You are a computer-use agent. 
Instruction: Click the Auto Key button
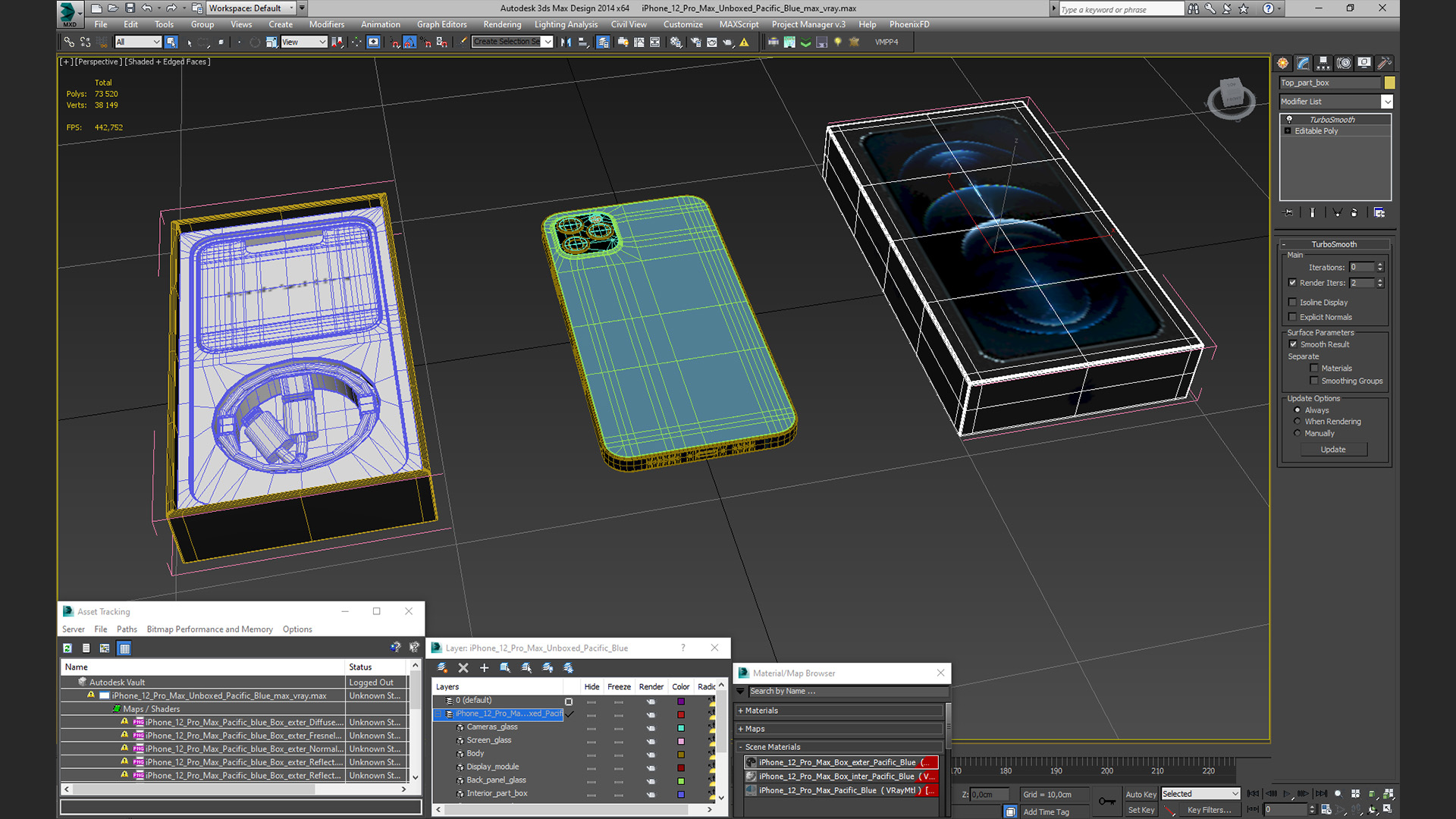(1141, 794)
